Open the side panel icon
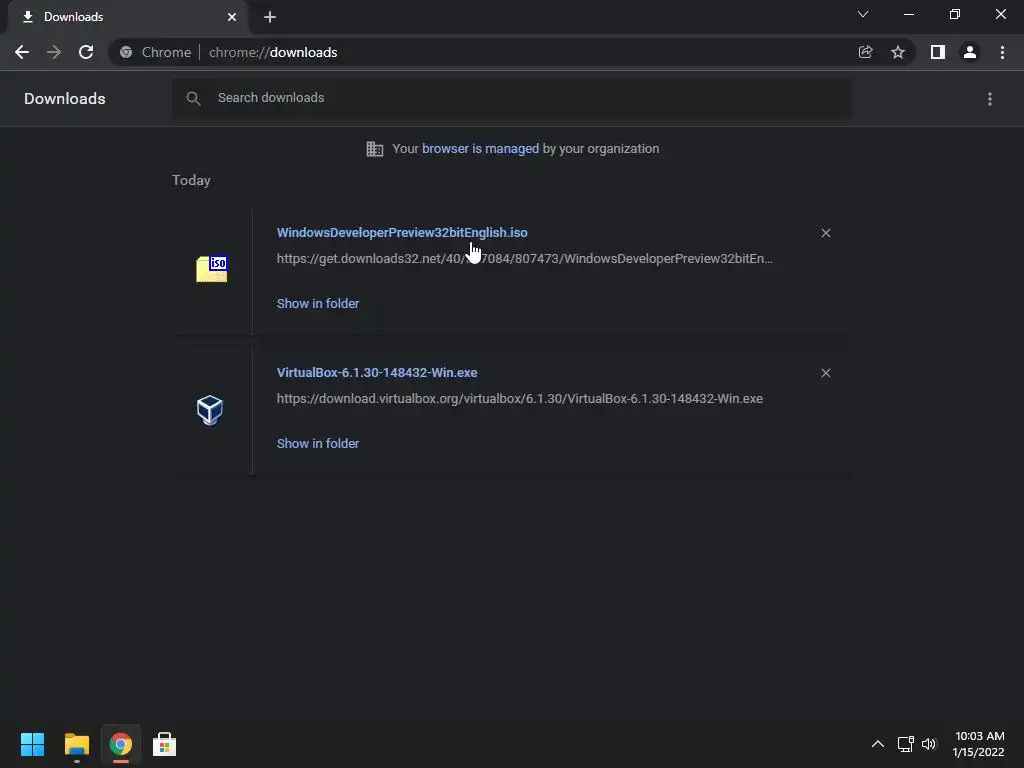 pyautogui.click(x=938, y=52)
